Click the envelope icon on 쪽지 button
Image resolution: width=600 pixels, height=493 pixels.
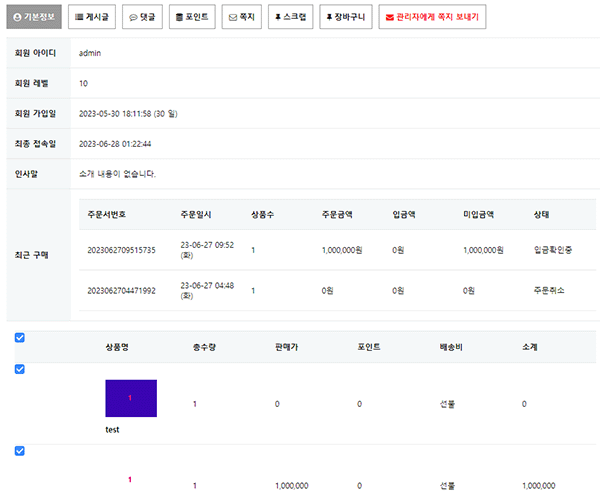coord(233,17)
